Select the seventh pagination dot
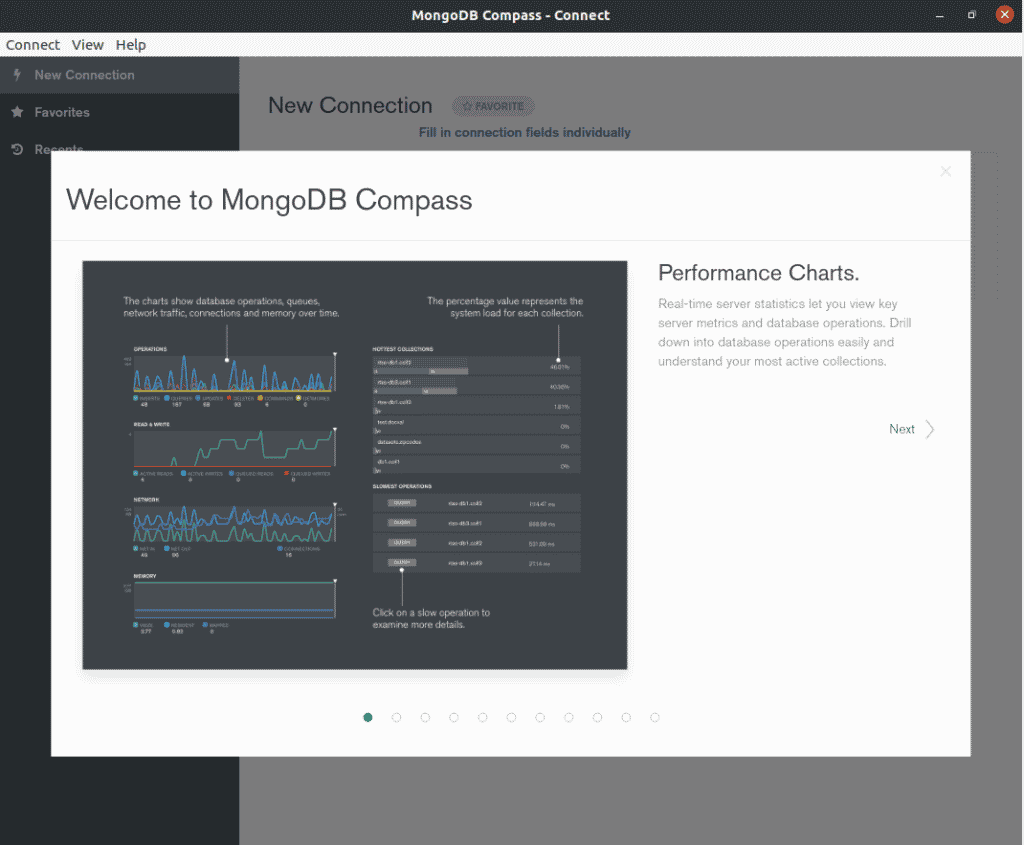 click(540, 717)
